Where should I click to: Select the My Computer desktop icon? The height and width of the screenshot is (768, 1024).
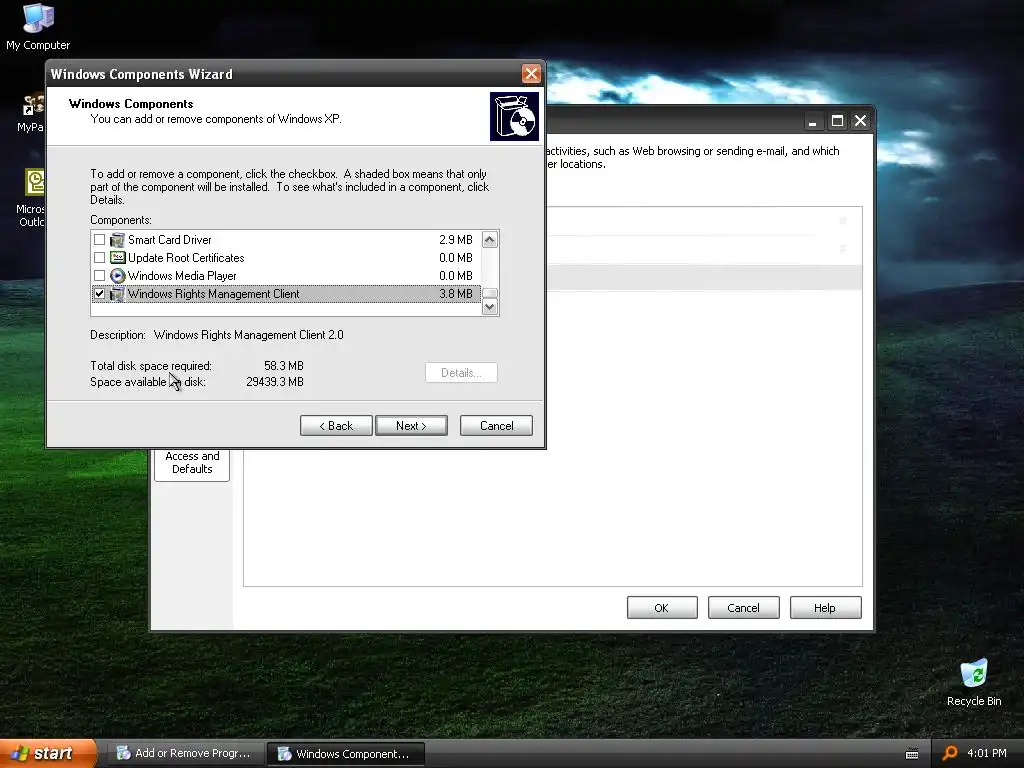coord(38,26)
